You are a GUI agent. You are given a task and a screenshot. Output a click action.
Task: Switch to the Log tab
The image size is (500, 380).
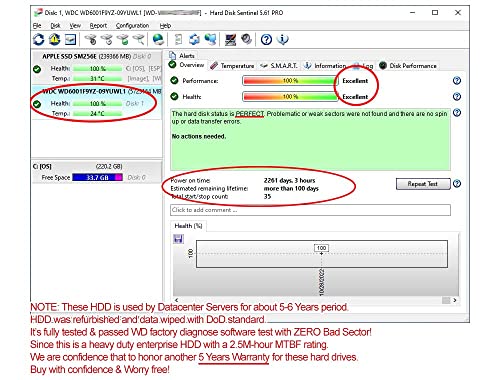[x=363, y=66]
